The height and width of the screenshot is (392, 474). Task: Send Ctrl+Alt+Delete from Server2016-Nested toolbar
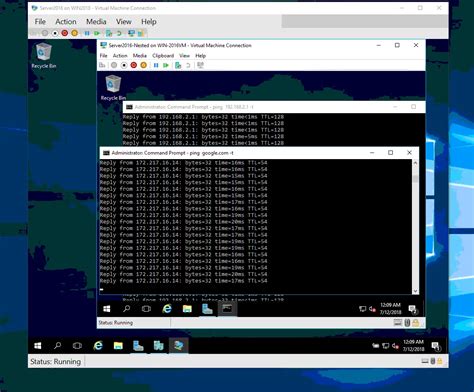coord(102,65)
